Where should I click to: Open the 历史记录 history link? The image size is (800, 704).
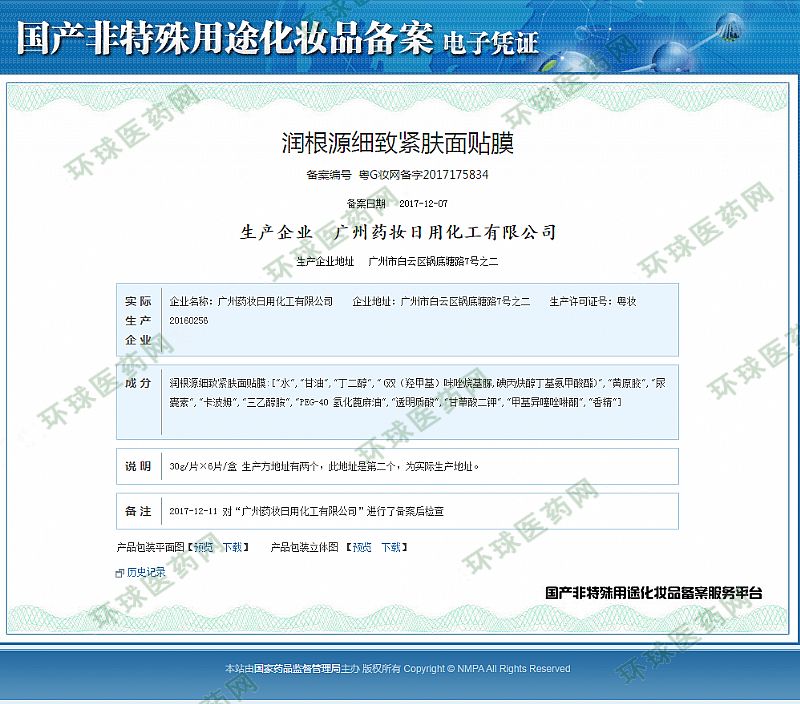tap(146, 573)
